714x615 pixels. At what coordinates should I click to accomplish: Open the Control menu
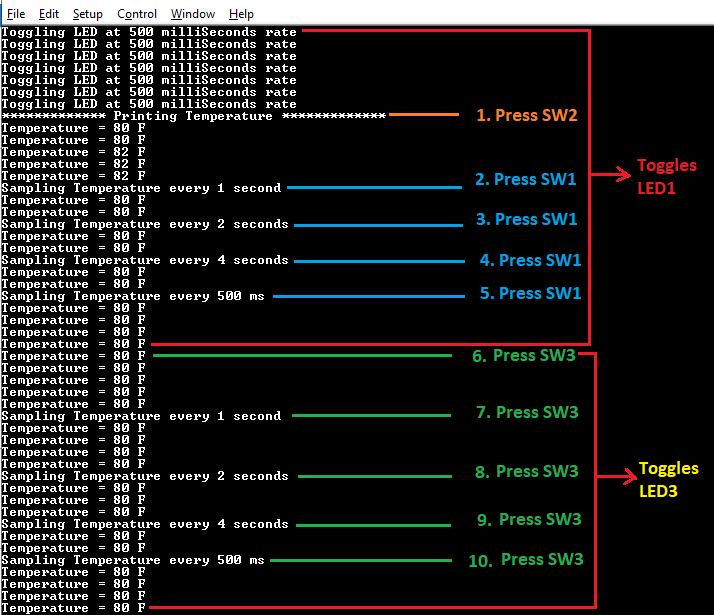[x=137, y=14]
